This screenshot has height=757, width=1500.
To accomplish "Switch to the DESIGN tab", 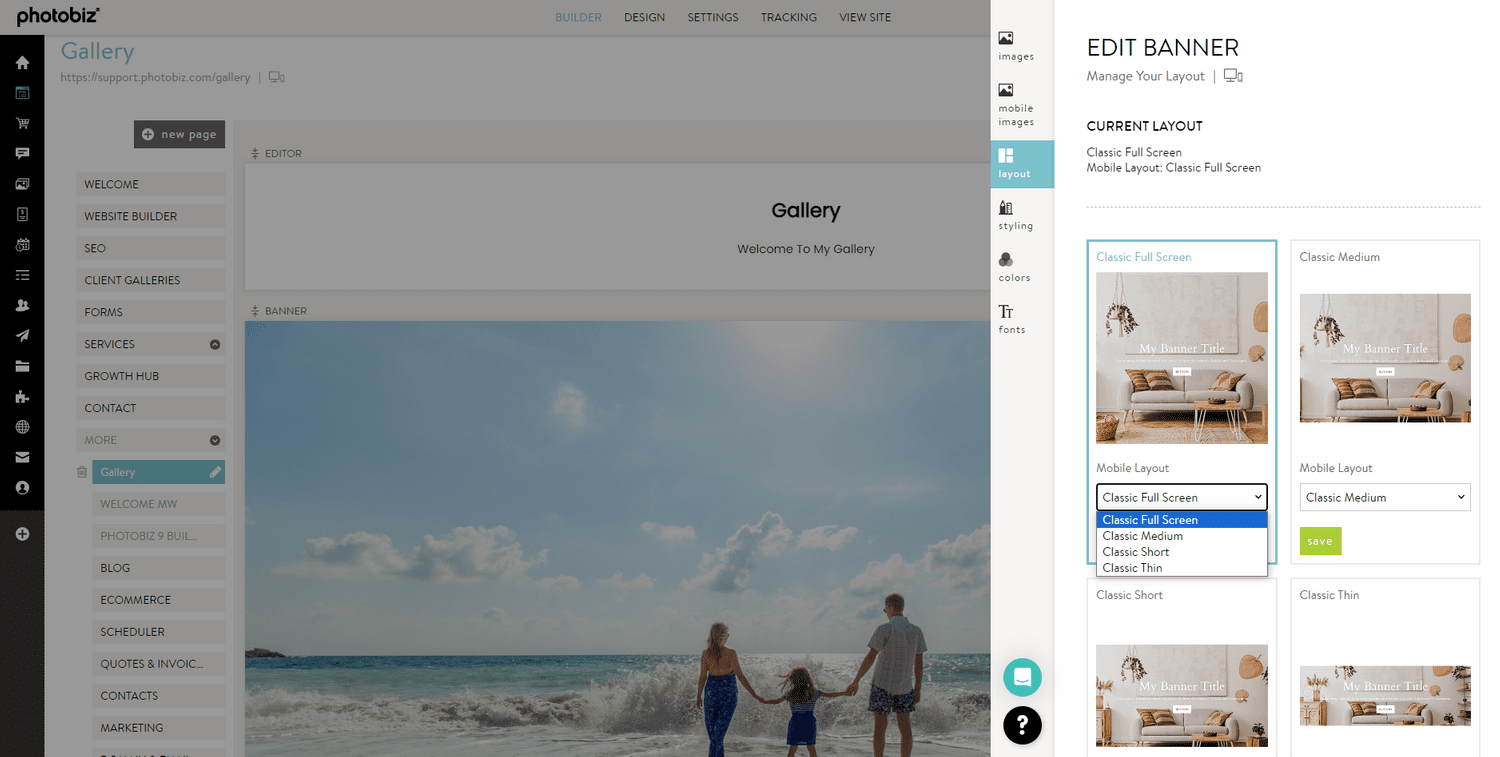I will point(644,17).
